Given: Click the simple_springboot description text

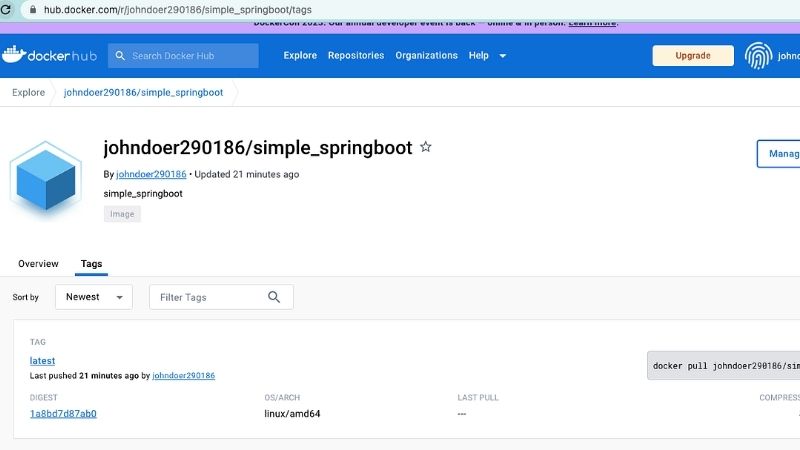Looking at the screenshot, I should click(x=143, y=193).
